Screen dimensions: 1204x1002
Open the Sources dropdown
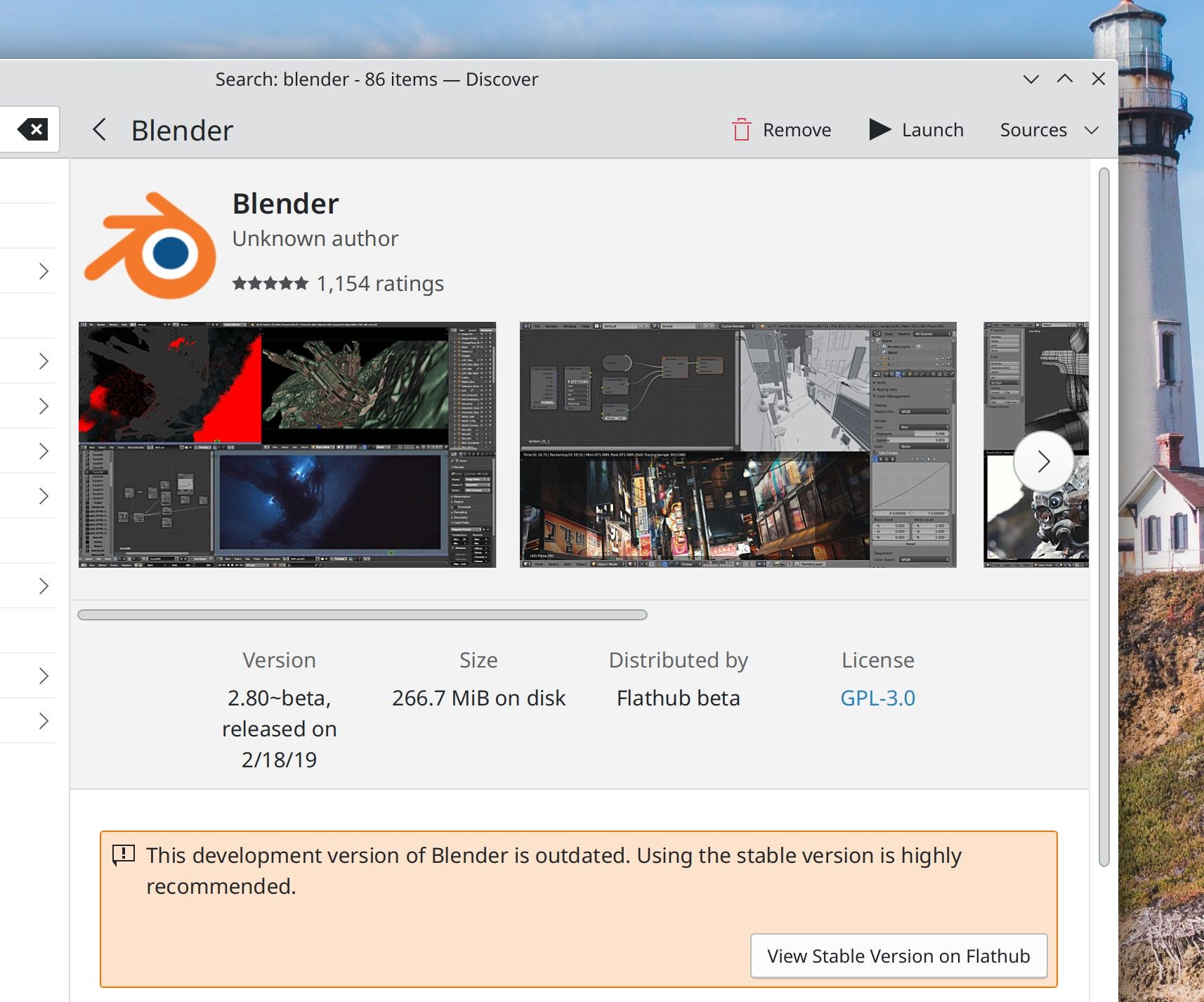pos(1047,129)
